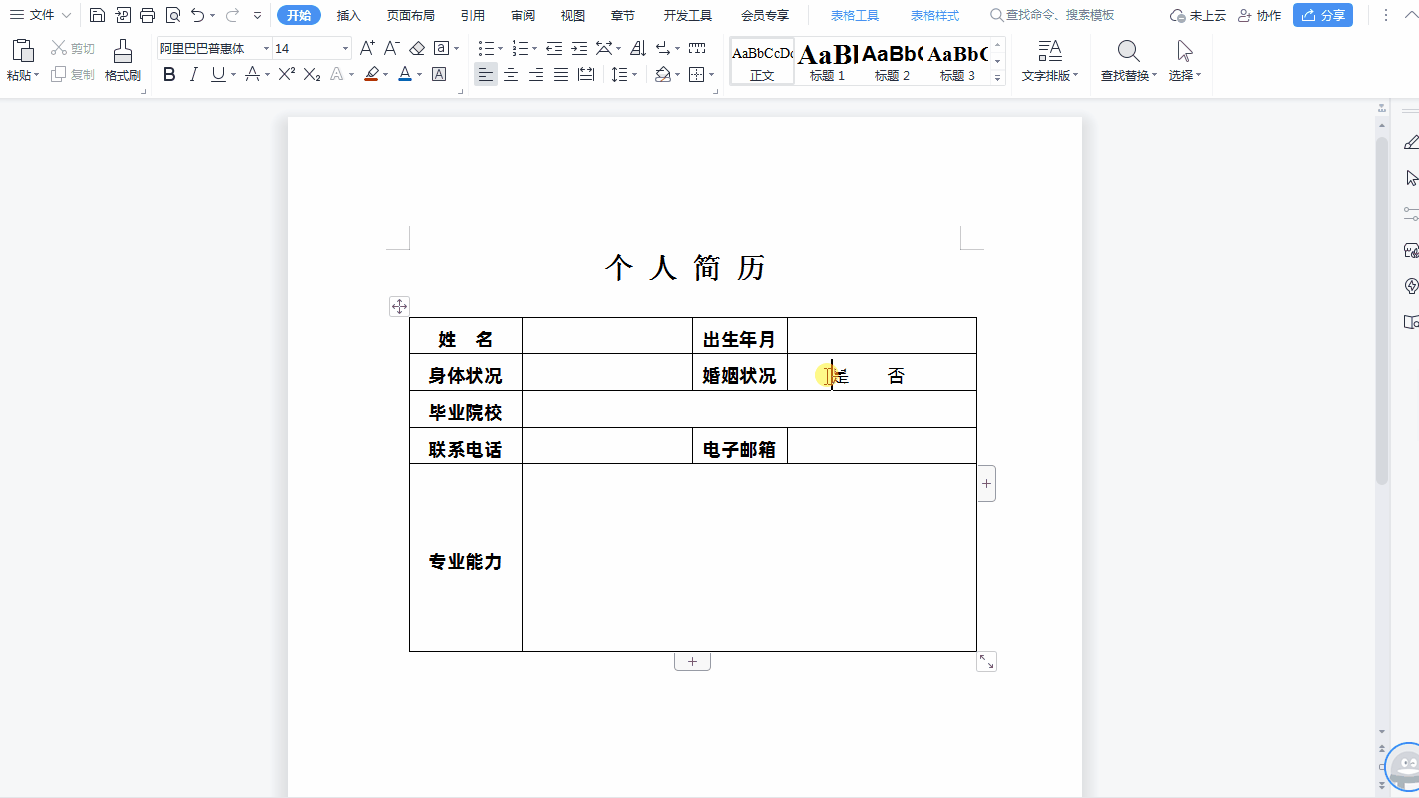This screenshot has height=798, width=1419.
Task: Toggle Justify alignment
Action: pyautogui.click(x=561, y=74)
